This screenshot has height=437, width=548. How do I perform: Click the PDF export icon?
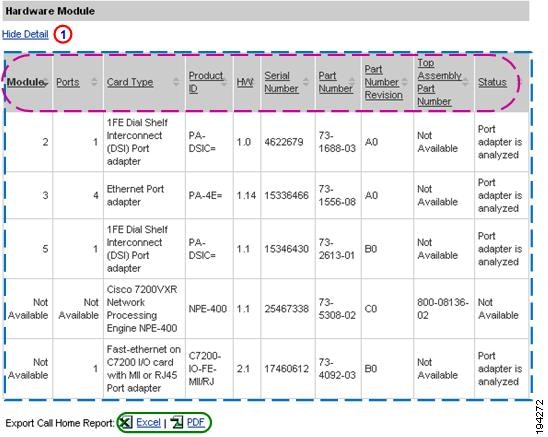(x=176, y=423)
